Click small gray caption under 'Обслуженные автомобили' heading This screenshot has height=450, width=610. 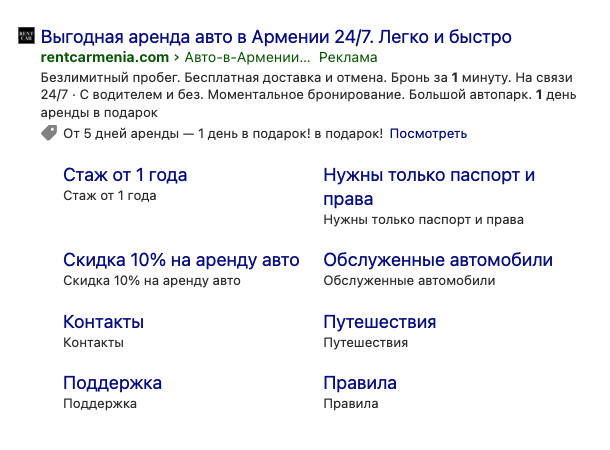tap(409, 281)
